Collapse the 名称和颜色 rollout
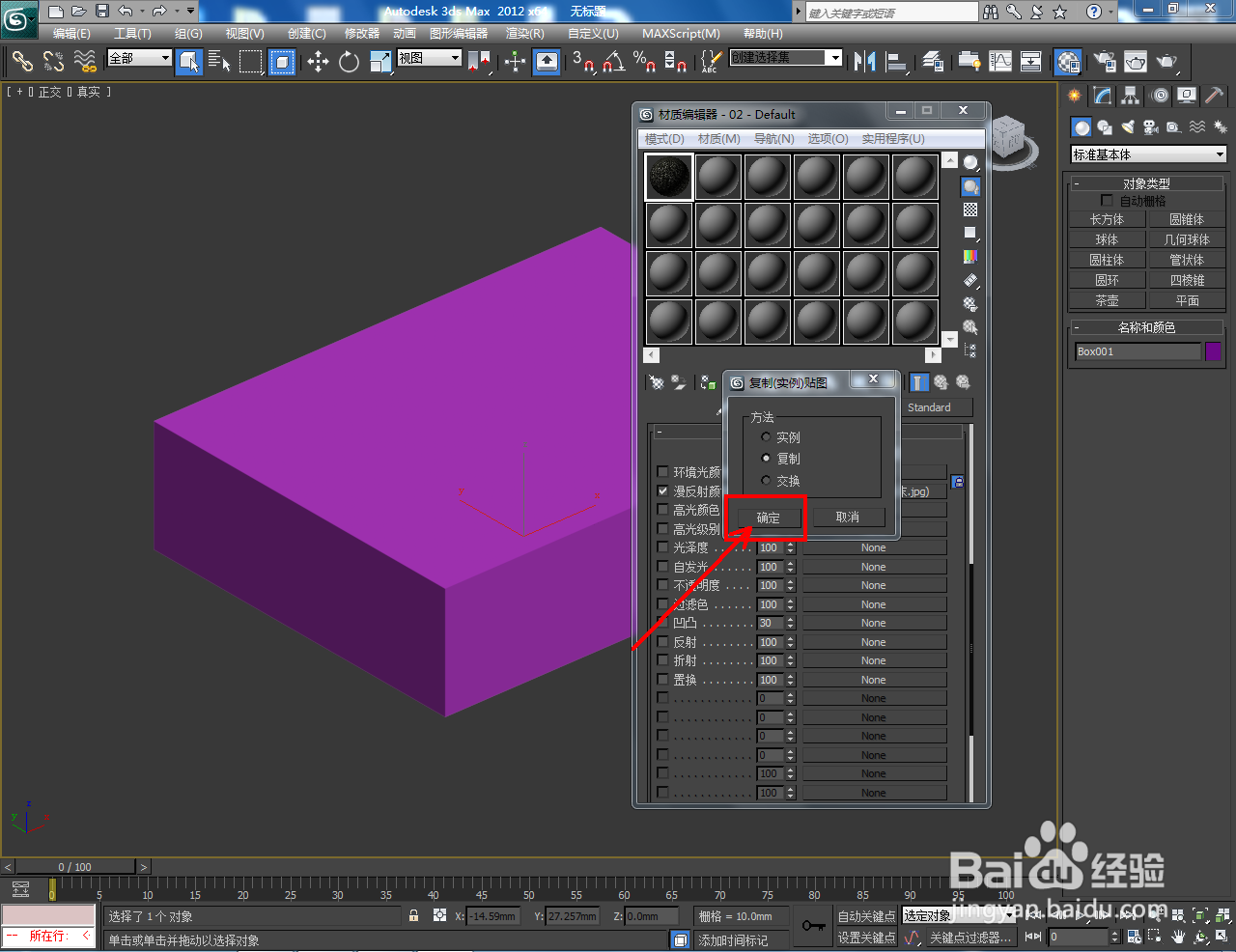This screenshot has height=952, width=1236. click(1147, 327)
